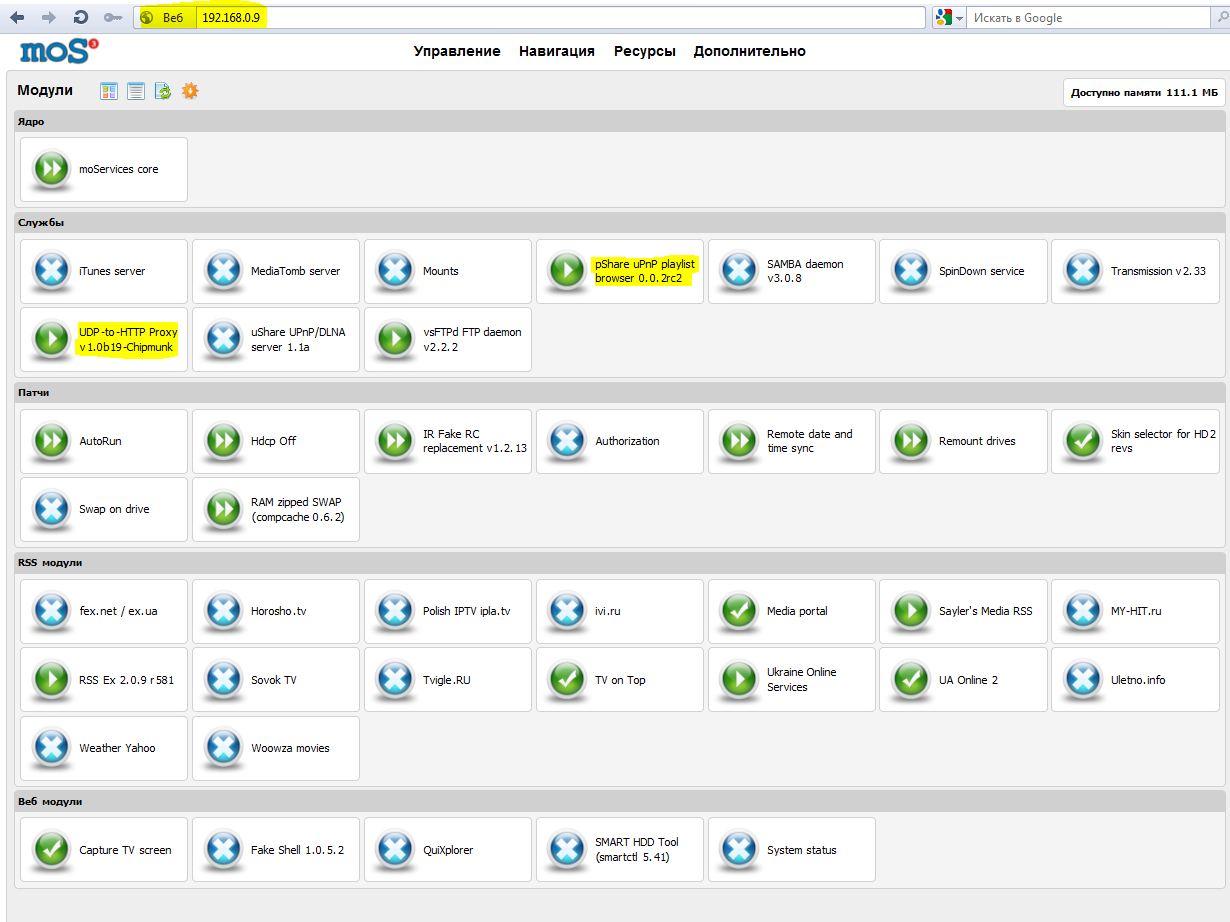Image resolution: width=1230 pixels, height=922 pixels.
Task: Open the Навигация menu
Action: 557,51
